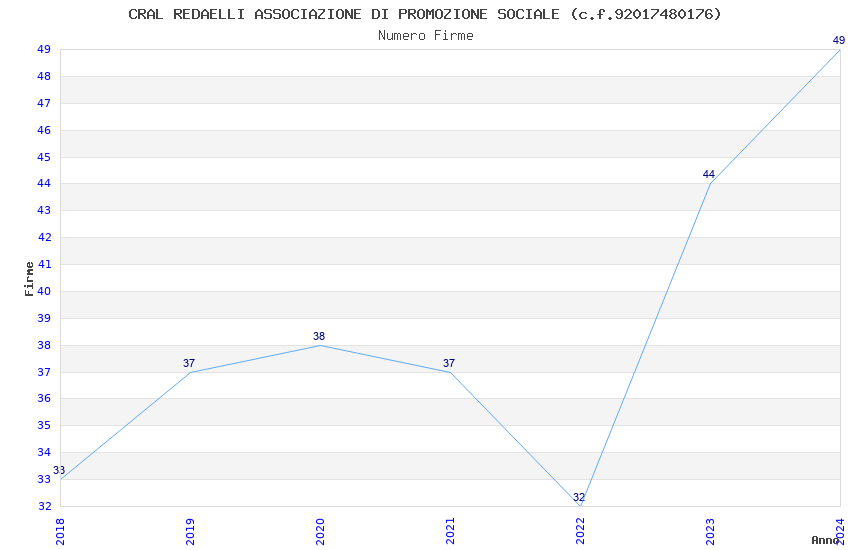Viewport: 850px width, 550px height.
Task: Click the y-axis tick 43
Action: (x=44, y=210)
